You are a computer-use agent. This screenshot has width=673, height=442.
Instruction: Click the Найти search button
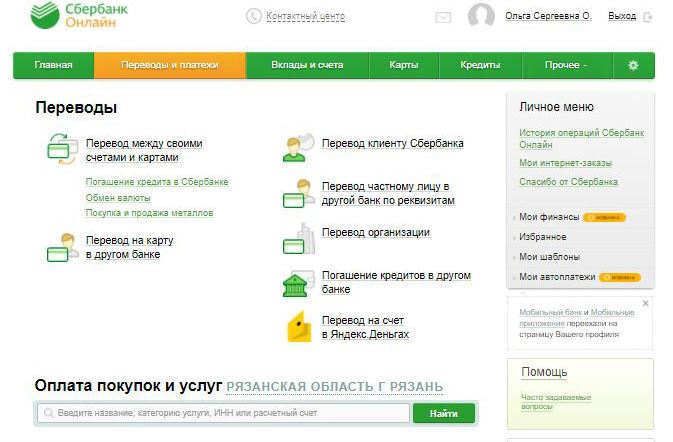(x=444, y=413)
